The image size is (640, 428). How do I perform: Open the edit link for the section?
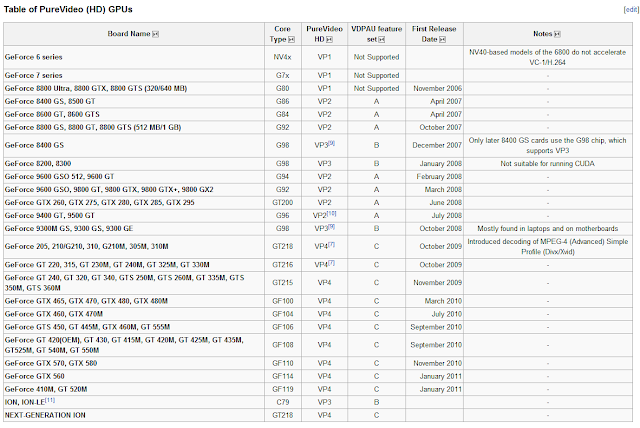click(x=631, y=9)
